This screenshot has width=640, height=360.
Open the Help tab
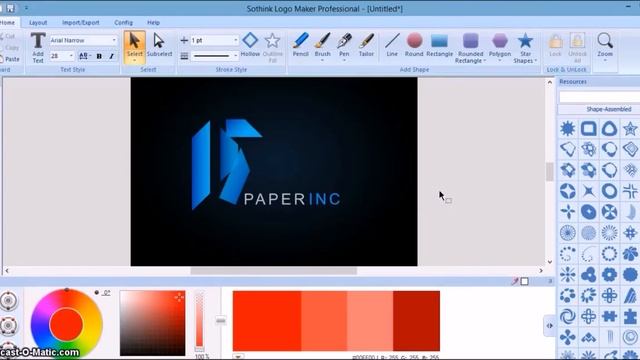click(153, 22)
